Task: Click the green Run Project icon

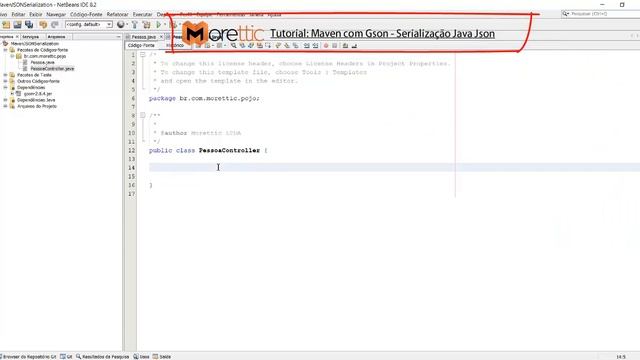Action: [x=158, y=25]
